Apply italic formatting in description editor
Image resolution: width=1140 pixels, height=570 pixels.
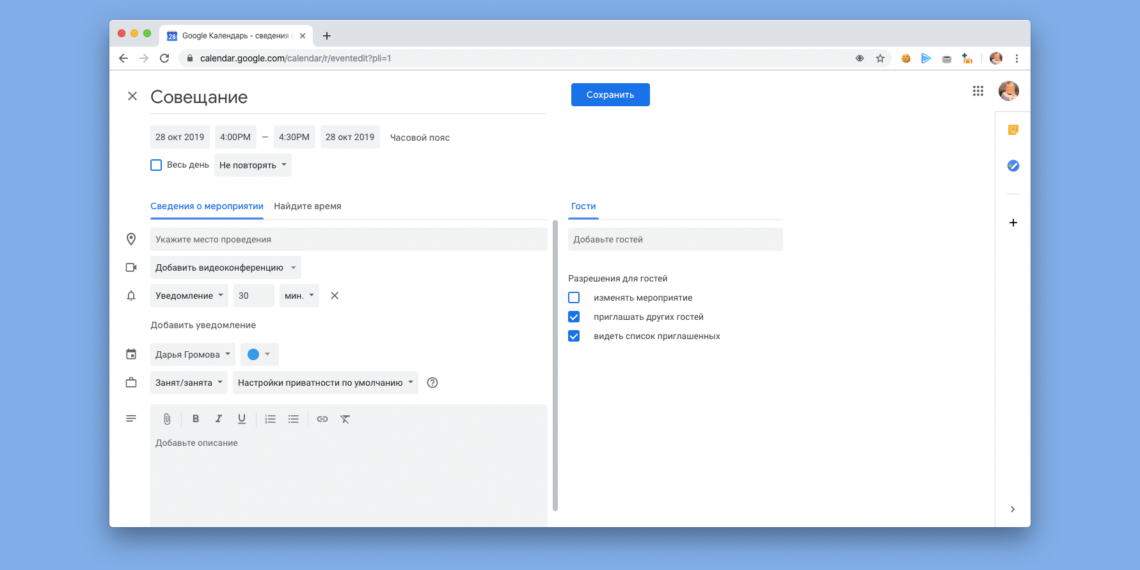(219, 419)
